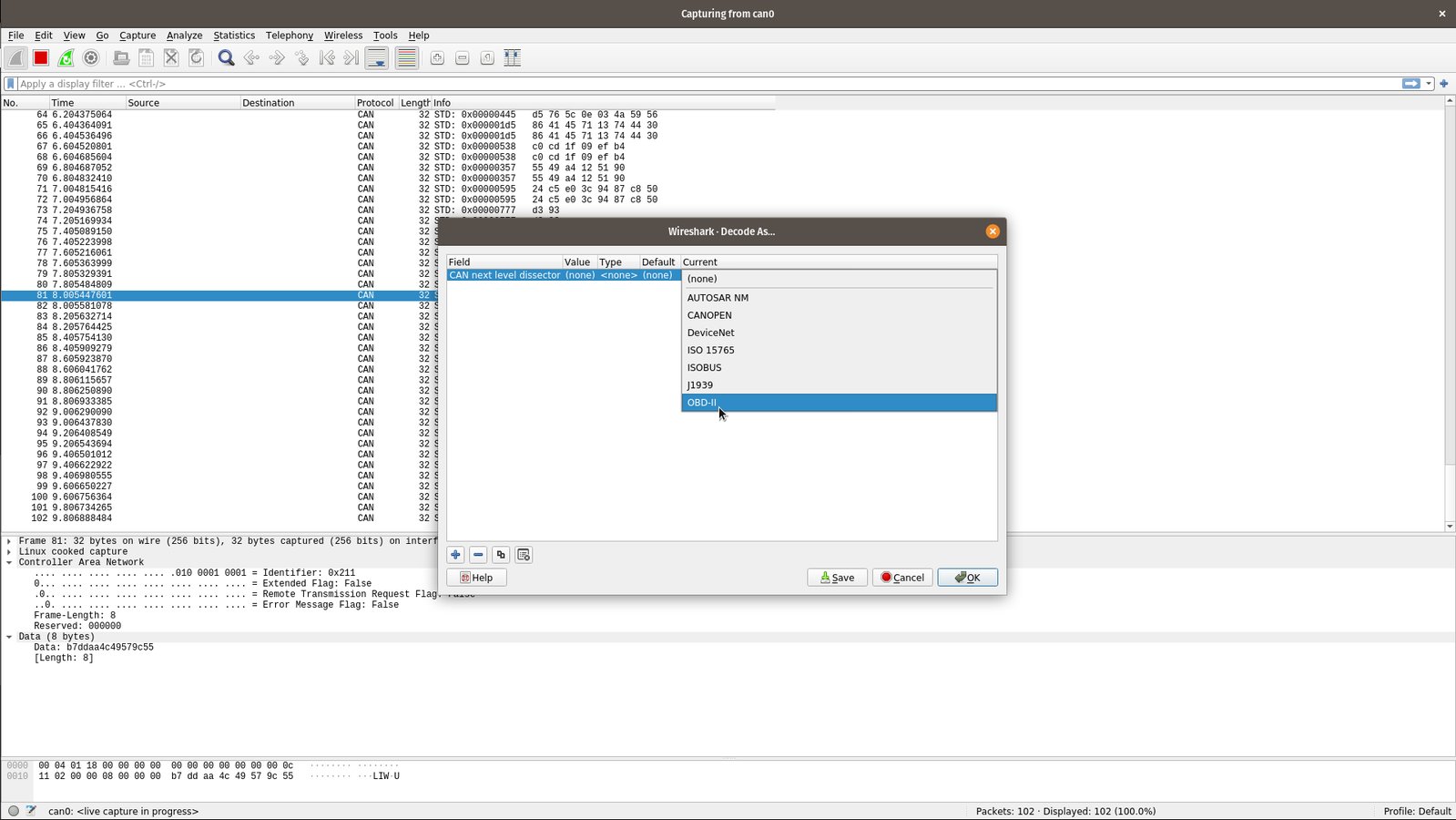The width and height of the screenshot is (1456, 820).
Task: Confirm Decode As dialog with OK
Action: point(968,578)
